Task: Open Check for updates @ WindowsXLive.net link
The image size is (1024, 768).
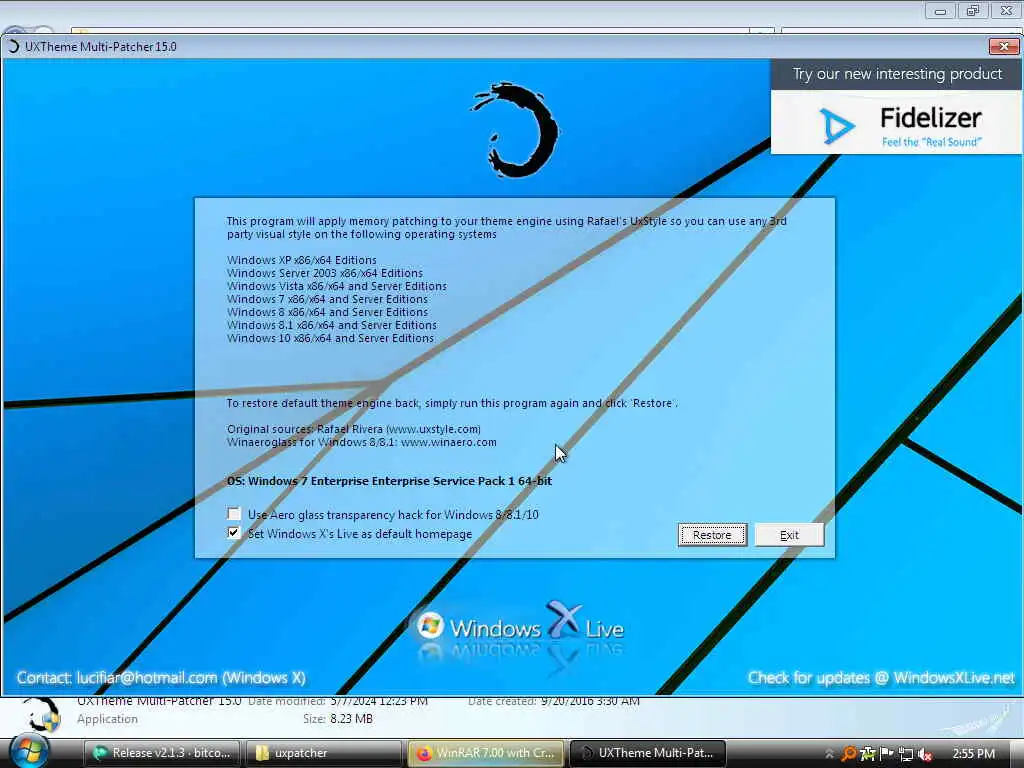Action: click(881, 678)
